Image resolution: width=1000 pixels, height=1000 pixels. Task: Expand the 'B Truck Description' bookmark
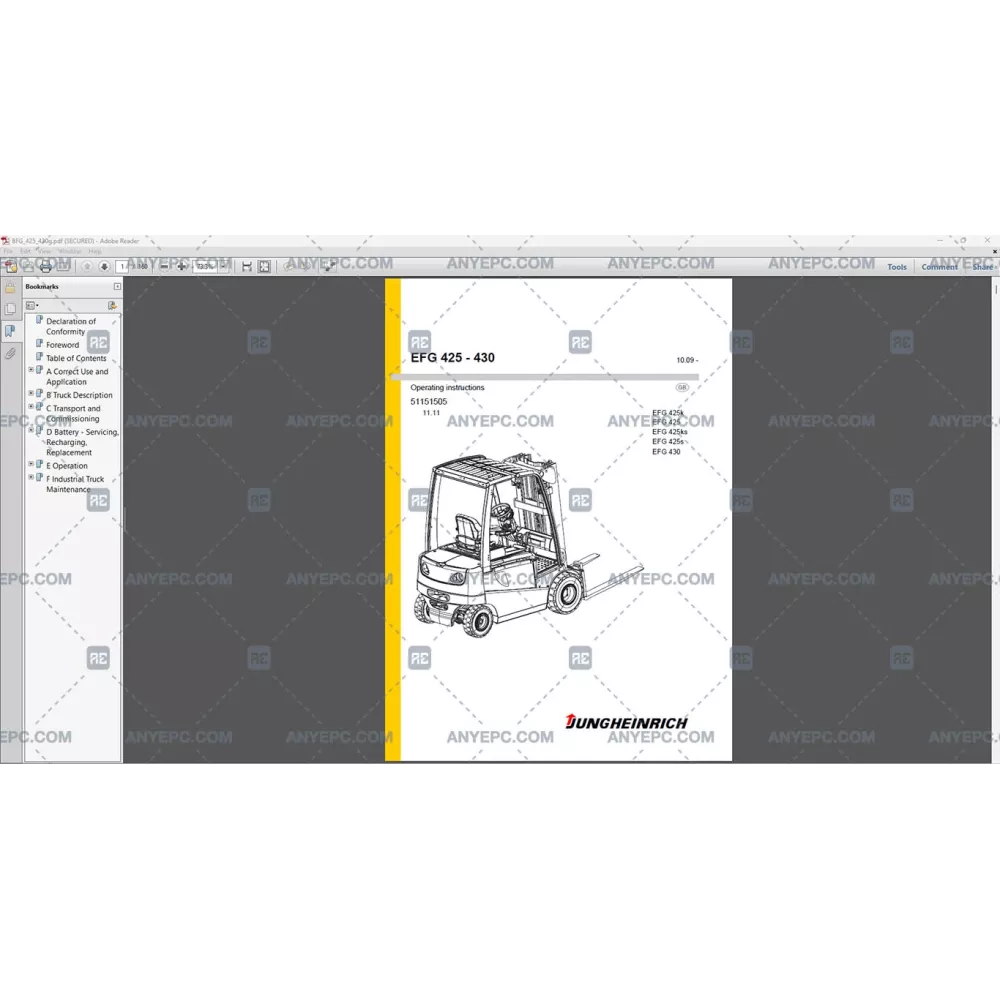(31, 394)
